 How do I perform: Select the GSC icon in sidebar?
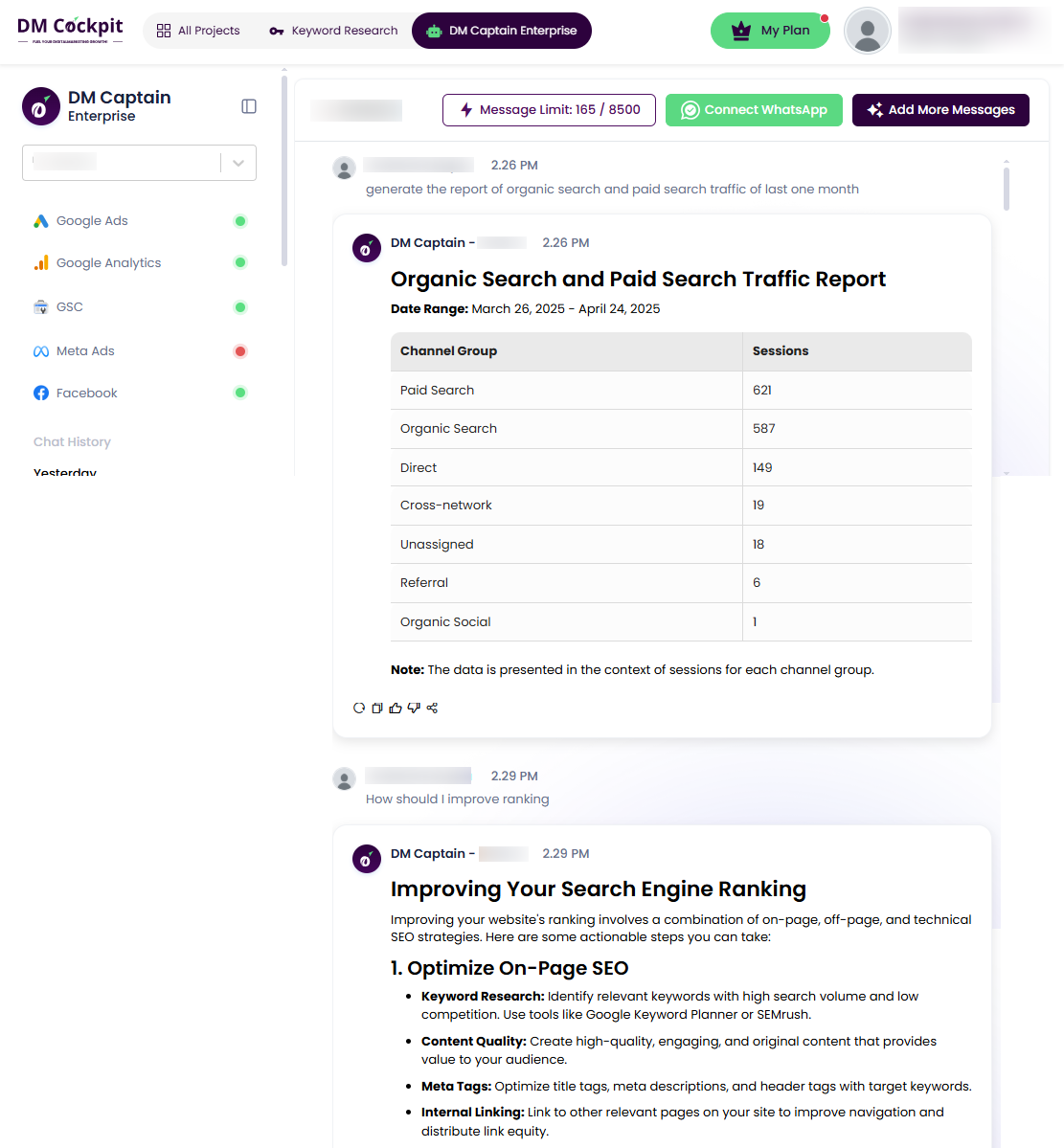click(41, 306)
